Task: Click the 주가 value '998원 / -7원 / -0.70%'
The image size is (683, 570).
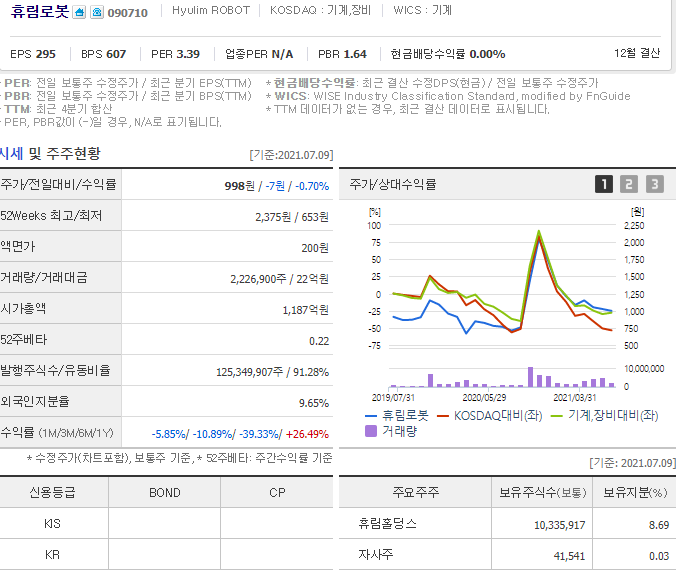Action: pyautogui.click(x=277, y=186)
